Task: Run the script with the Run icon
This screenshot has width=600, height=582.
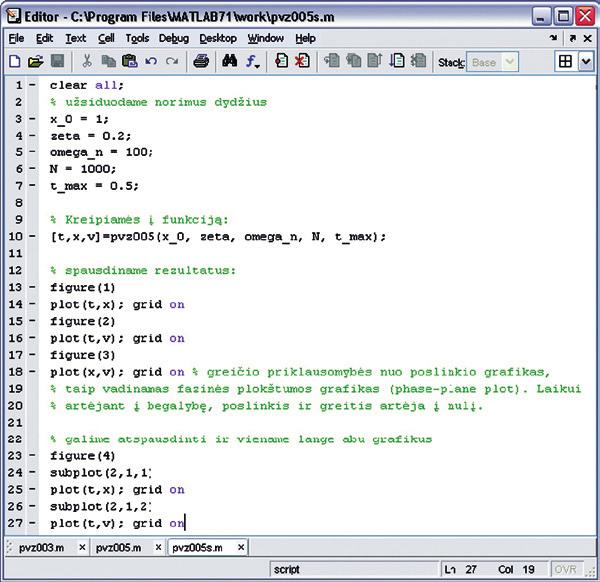Action: coord(397,61)
